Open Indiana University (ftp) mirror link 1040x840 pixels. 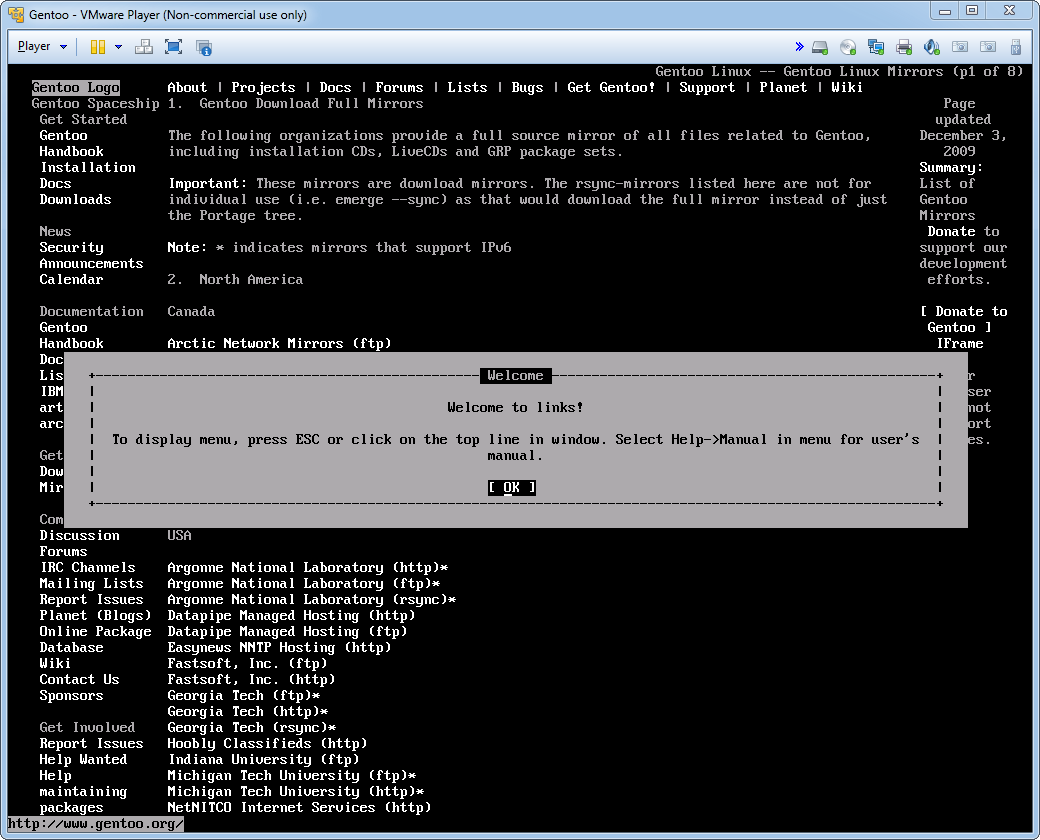point(263,760)
